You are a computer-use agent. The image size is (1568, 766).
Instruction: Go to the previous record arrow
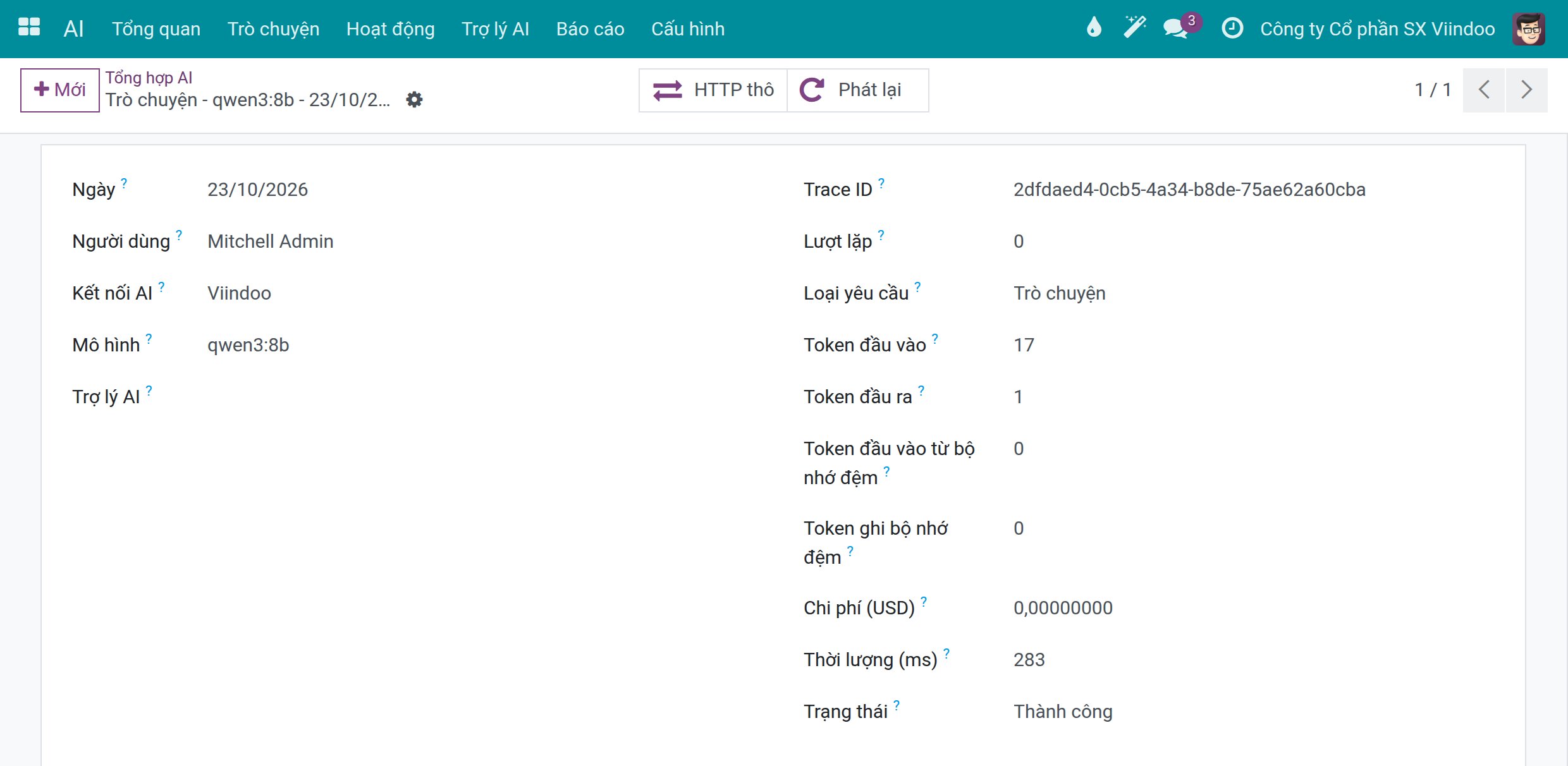[1484, 90]
